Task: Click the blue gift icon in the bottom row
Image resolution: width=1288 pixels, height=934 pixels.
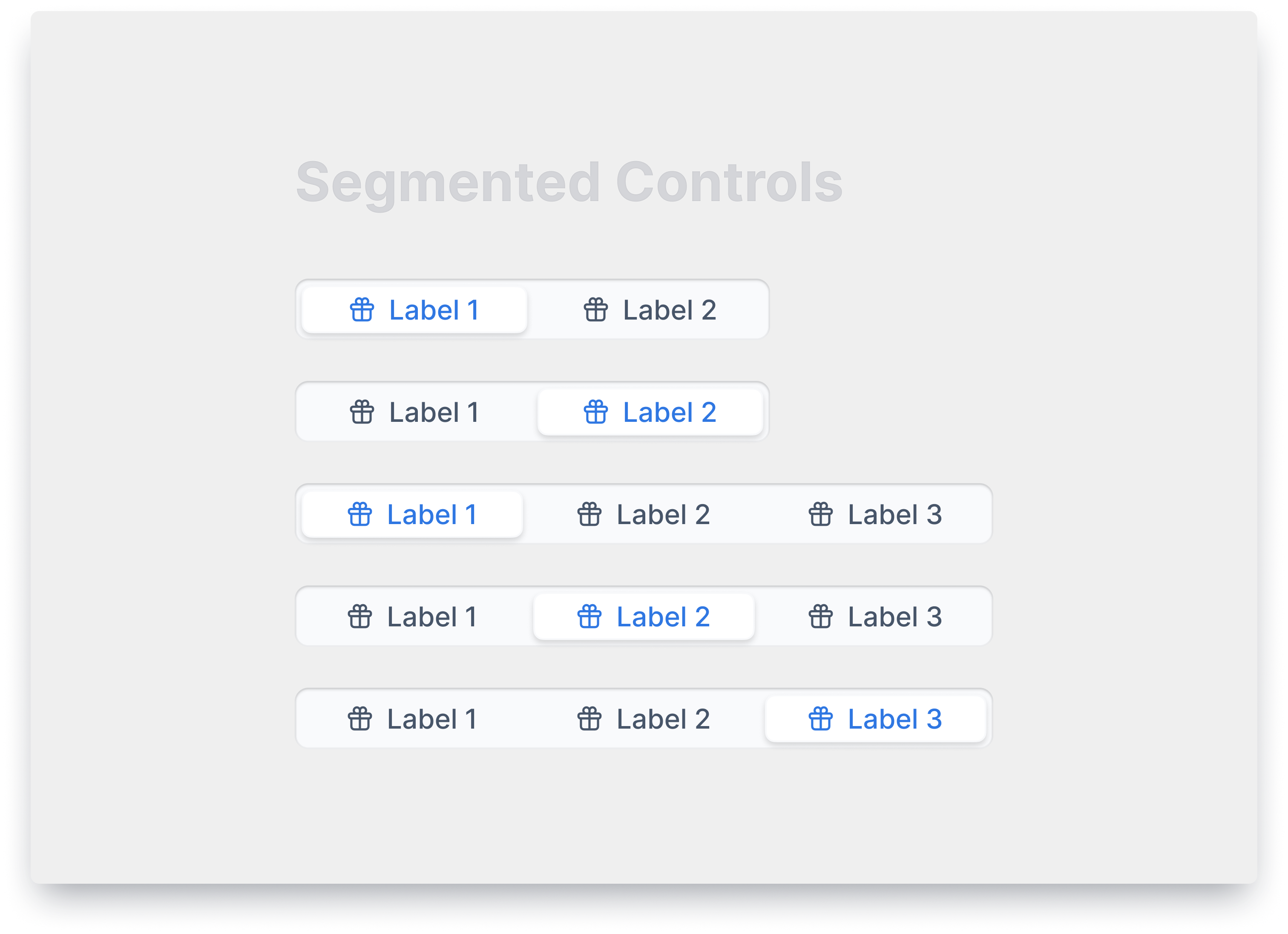Action: tap(821, 719)
